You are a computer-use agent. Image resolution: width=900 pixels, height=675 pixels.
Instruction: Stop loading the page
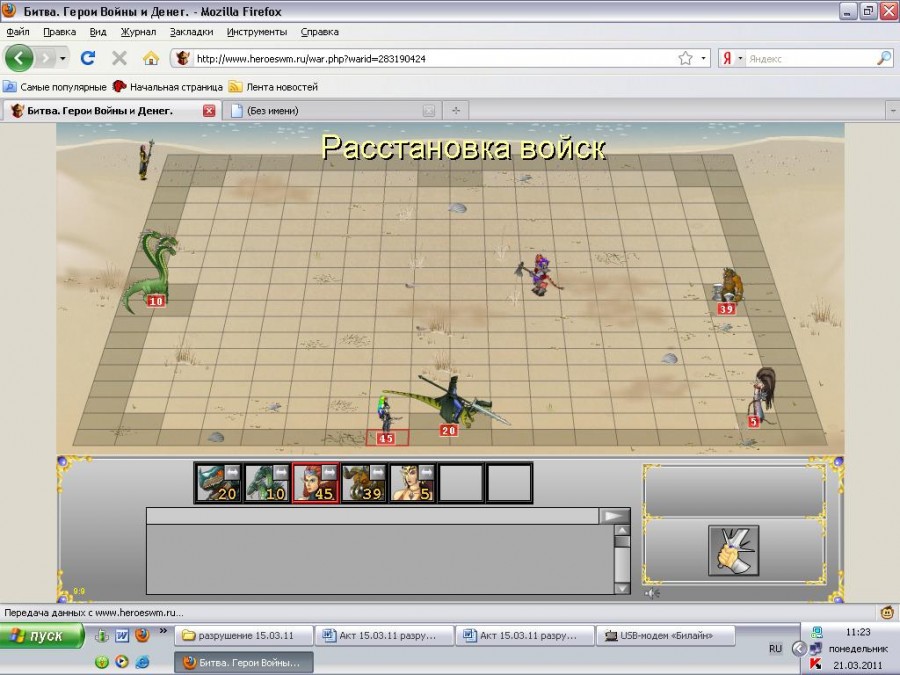pos(119,58)
